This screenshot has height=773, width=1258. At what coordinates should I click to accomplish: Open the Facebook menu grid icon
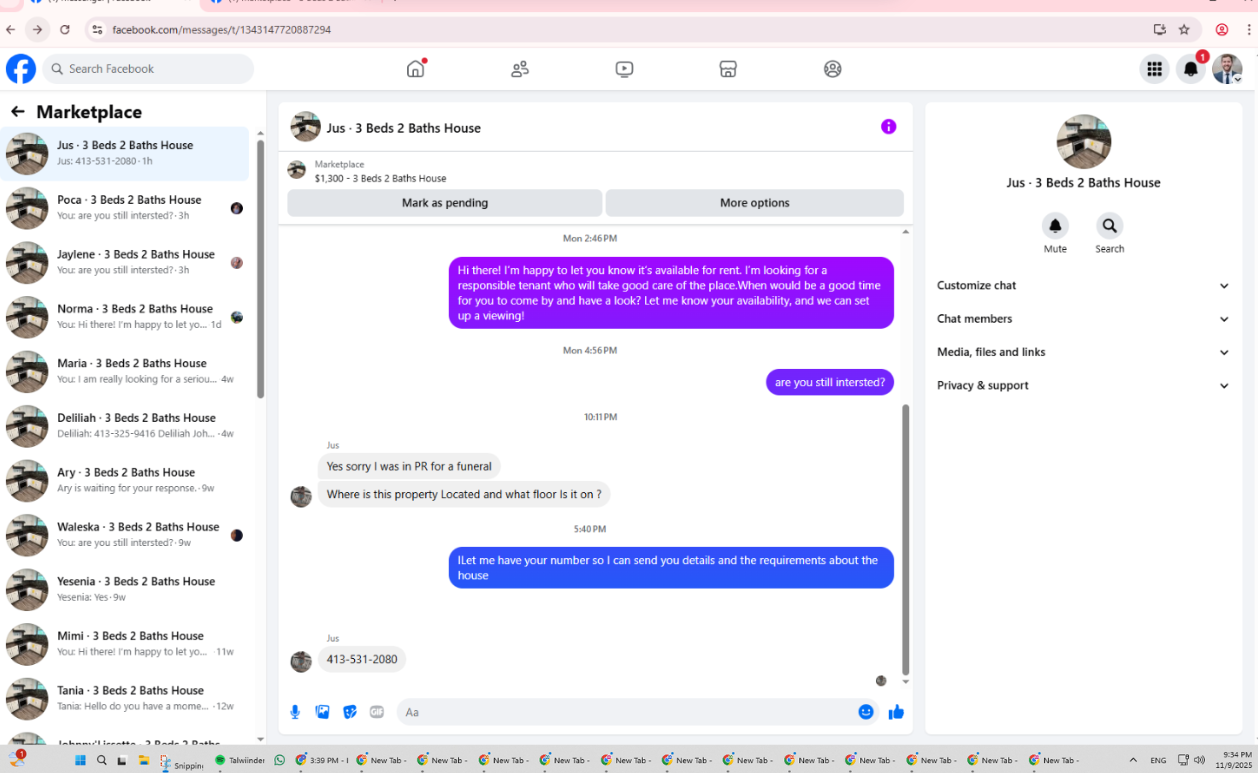pos(1154,69)
